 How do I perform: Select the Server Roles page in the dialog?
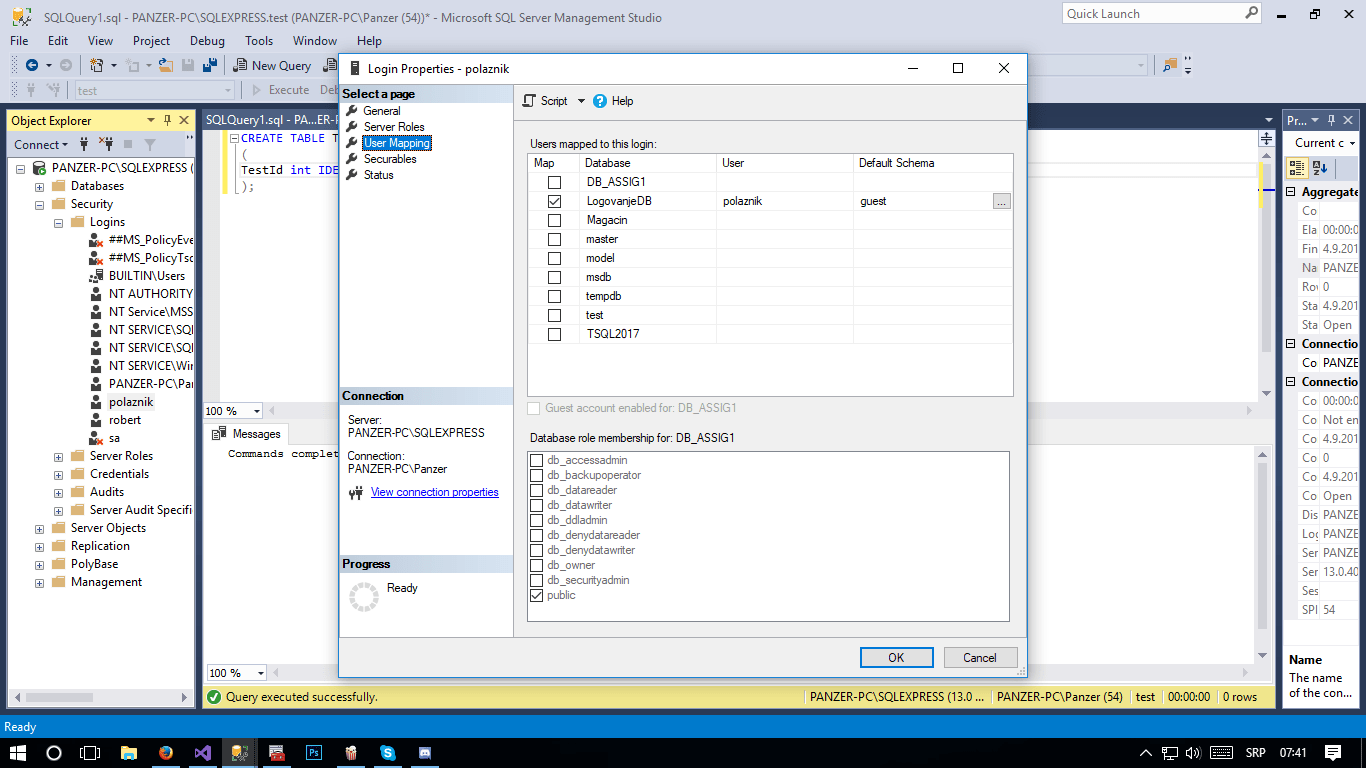(x=393, y=127)
